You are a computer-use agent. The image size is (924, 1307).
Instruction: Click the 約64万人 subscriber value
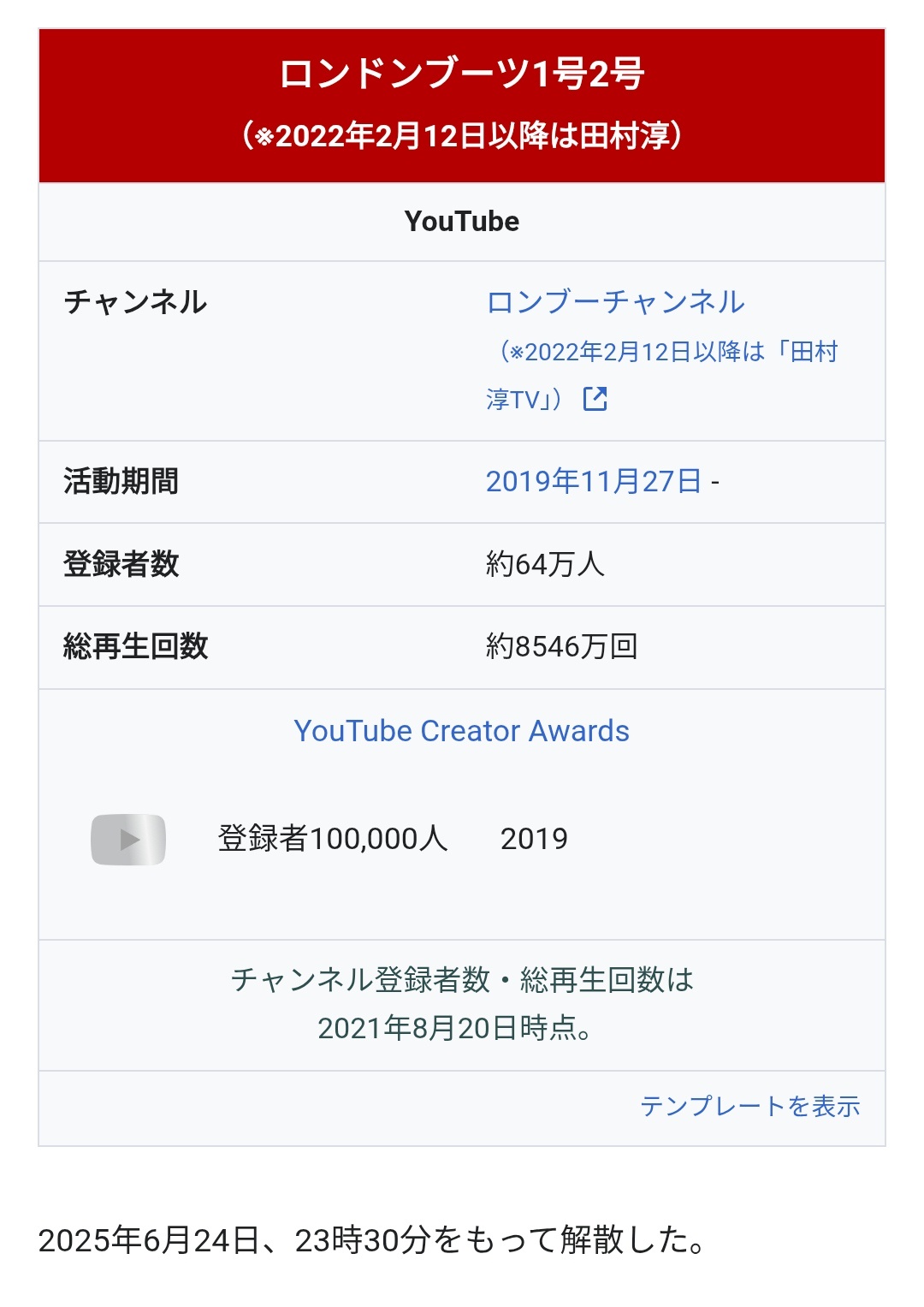coord(545,564)
